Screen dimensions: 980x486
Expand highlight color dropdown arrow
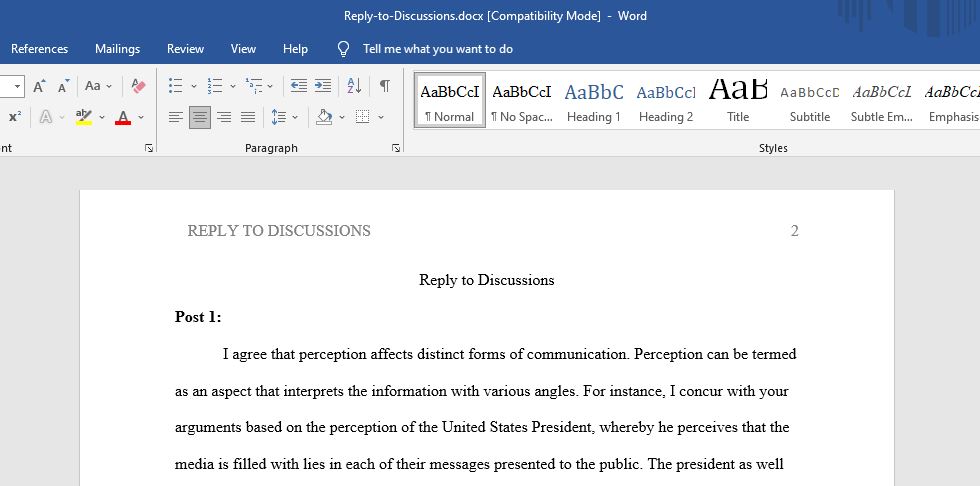(x=102, y=117)
